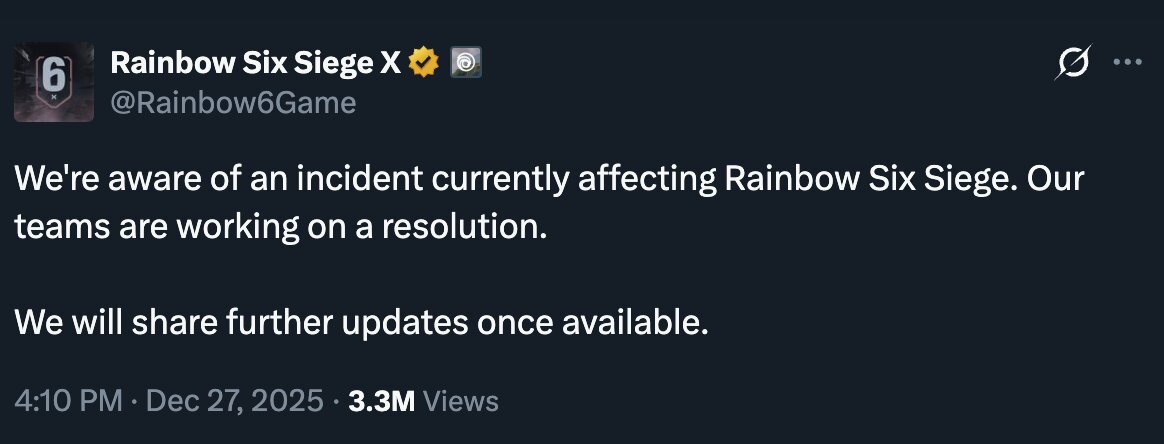Click the gold verified checkmark badge
1164x444 pixels.
point(425,64)
